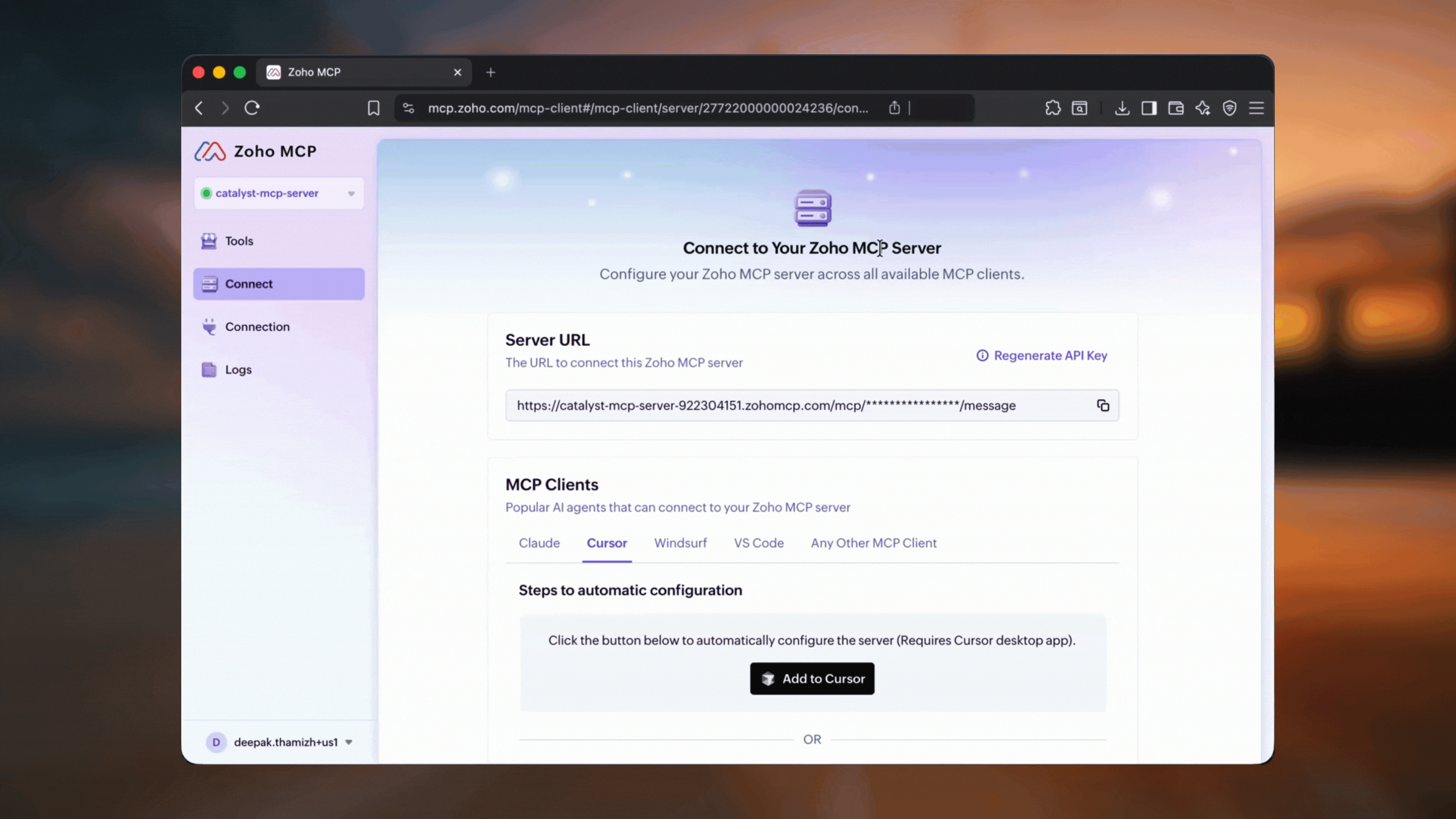Image resolution: width=1456 pixels, height=819 pixels.
Task: Click the 'Requires Cursor desktop app' instruction text
Action: coord(812,640)
